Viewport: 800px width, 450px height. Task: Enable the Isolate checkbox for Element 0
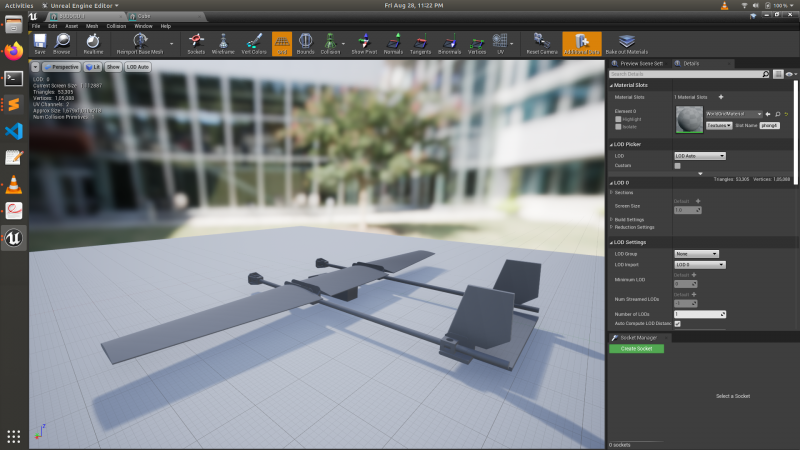click(x=618, y=127)
